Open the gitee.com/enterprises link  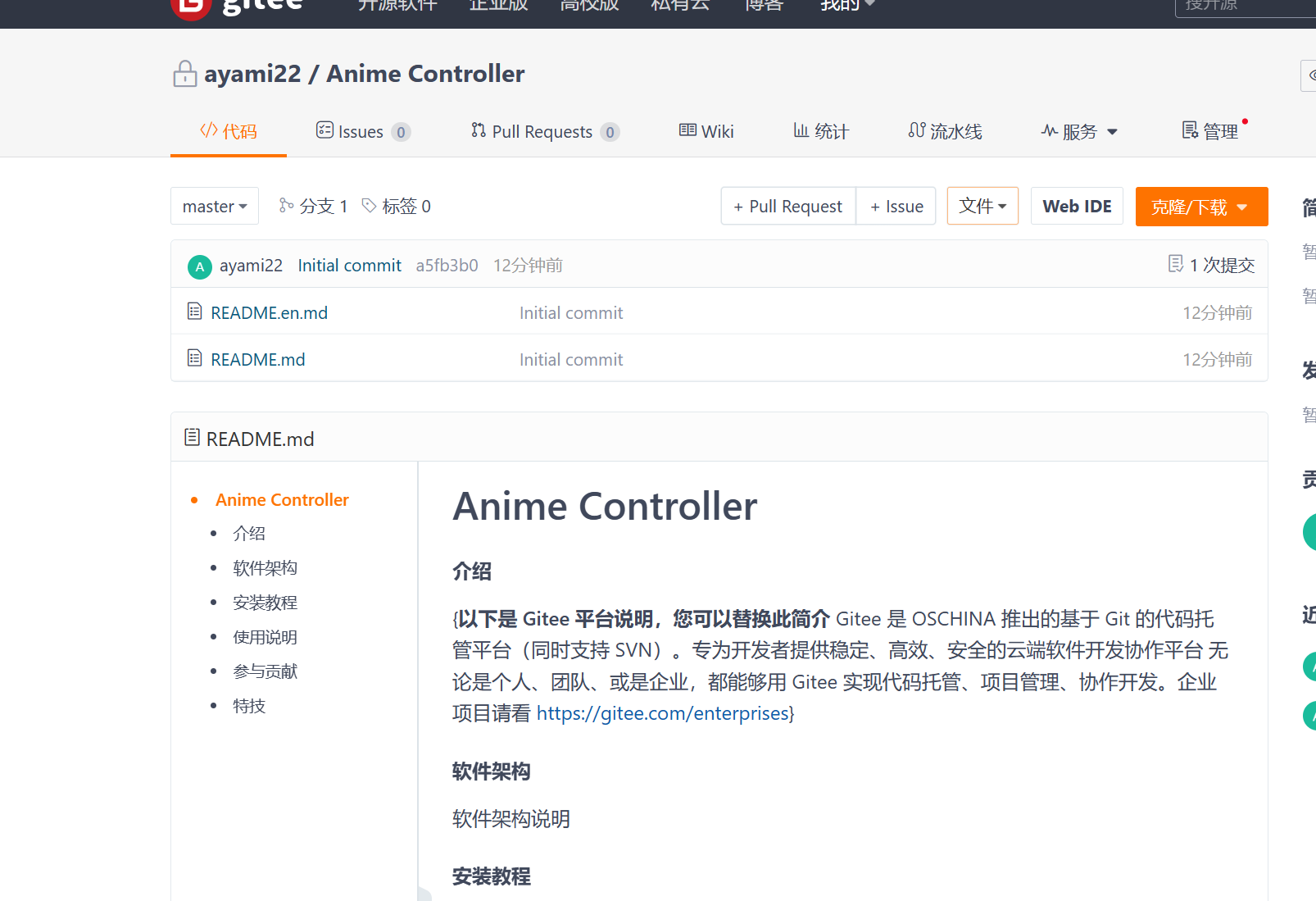point(662,714)
